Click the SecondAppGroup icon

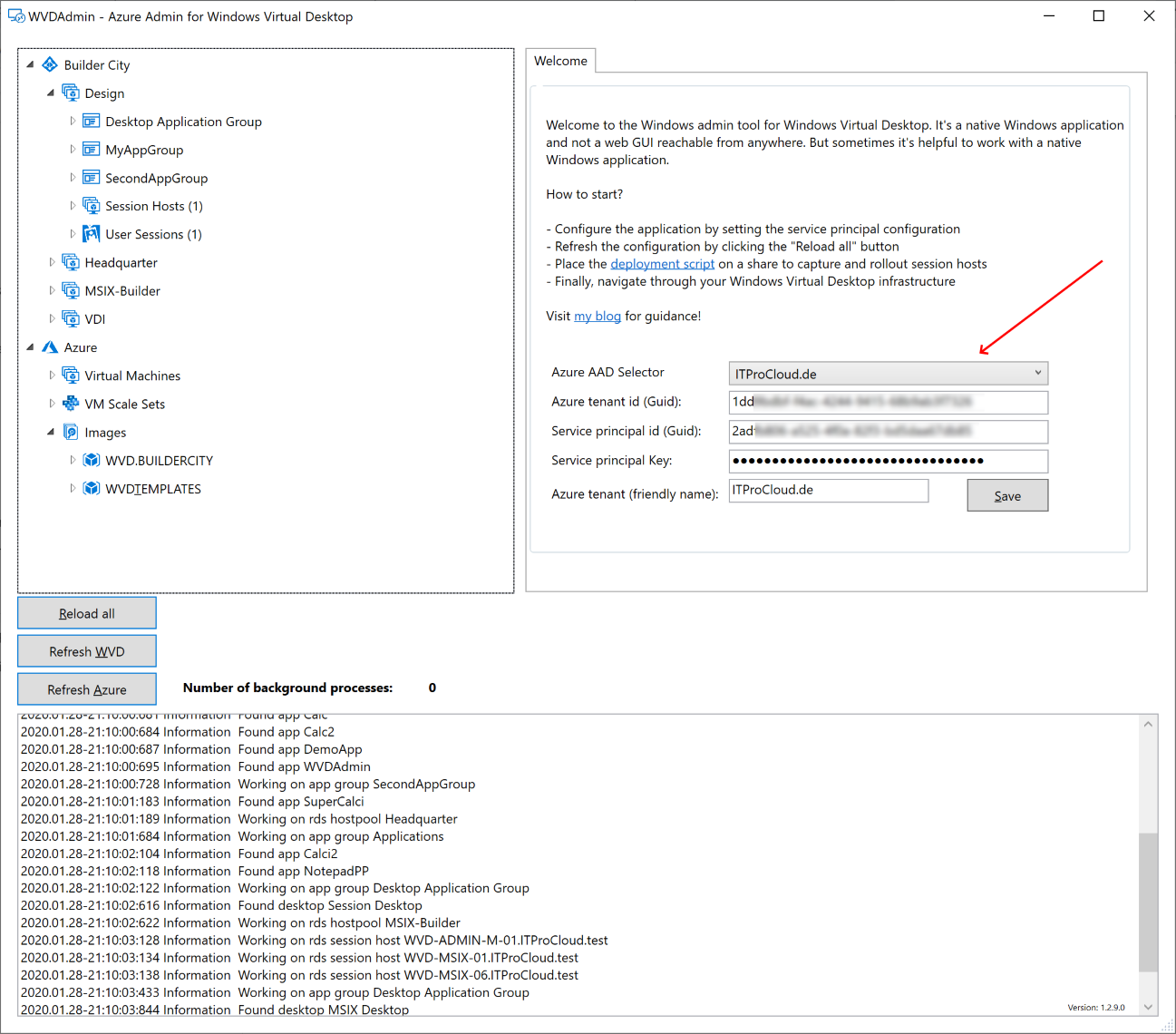pos(91,178)
